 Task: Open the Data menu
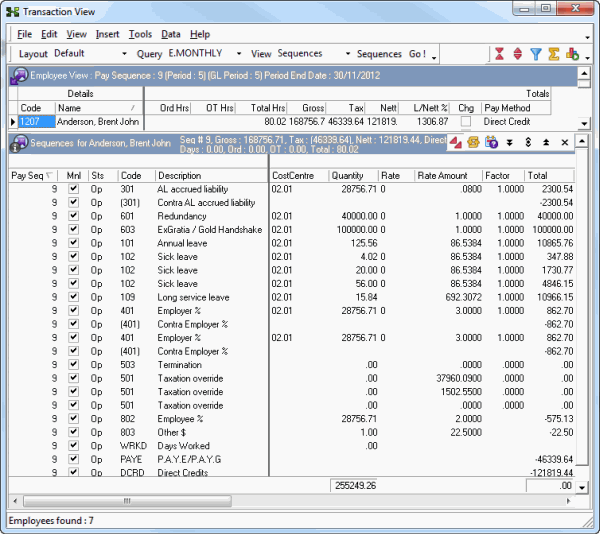point(171,34)
